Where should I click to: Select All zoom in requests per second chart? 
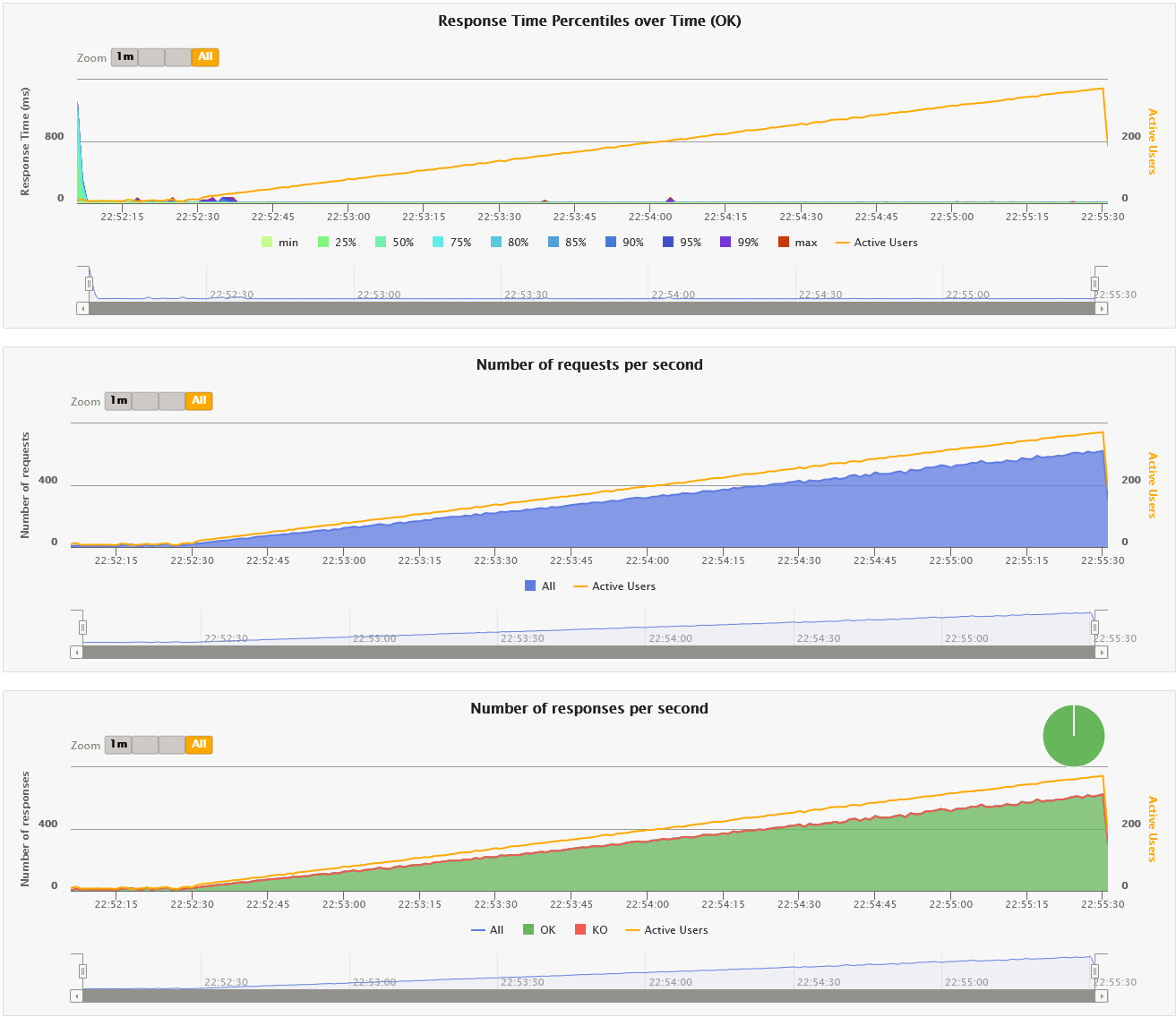pyautogui.click(x=199, y=401)
